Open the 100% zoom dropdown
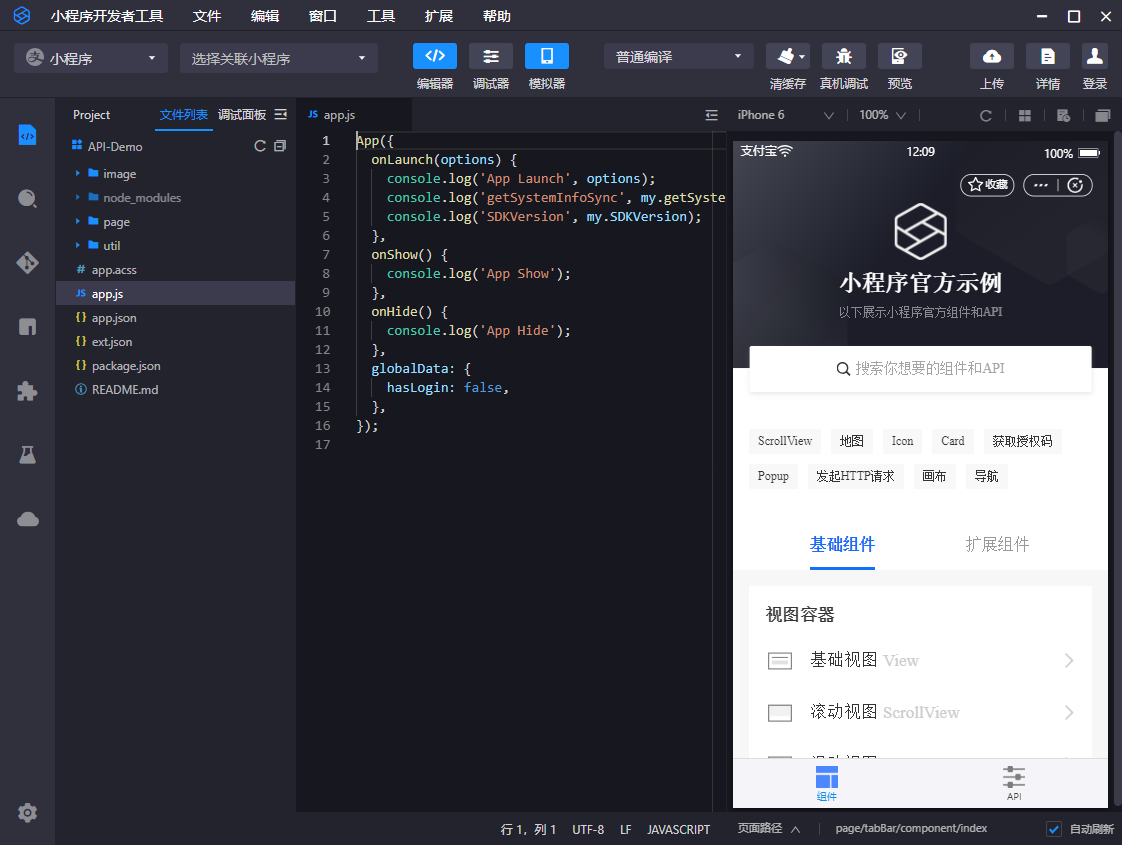Viewport: 1122px width, 845px height. [x=882, y=115]
